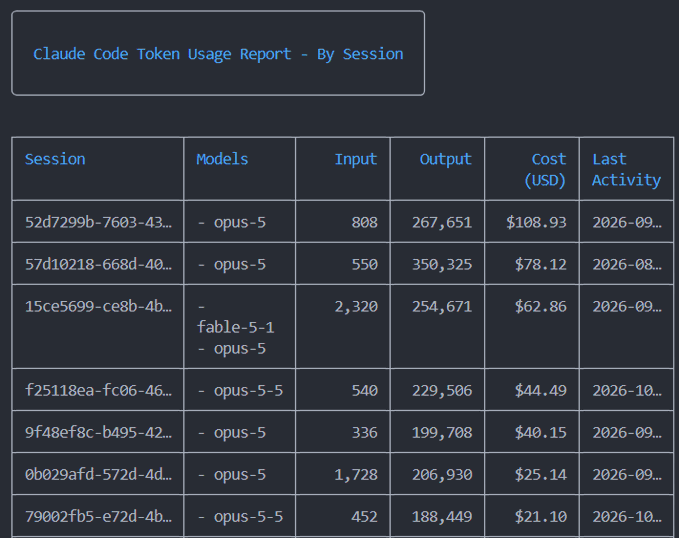Click the report title 'Claude Code Token Usage Report - By Session'
This screenshot has width=679, height=538.
coord(218,54)
